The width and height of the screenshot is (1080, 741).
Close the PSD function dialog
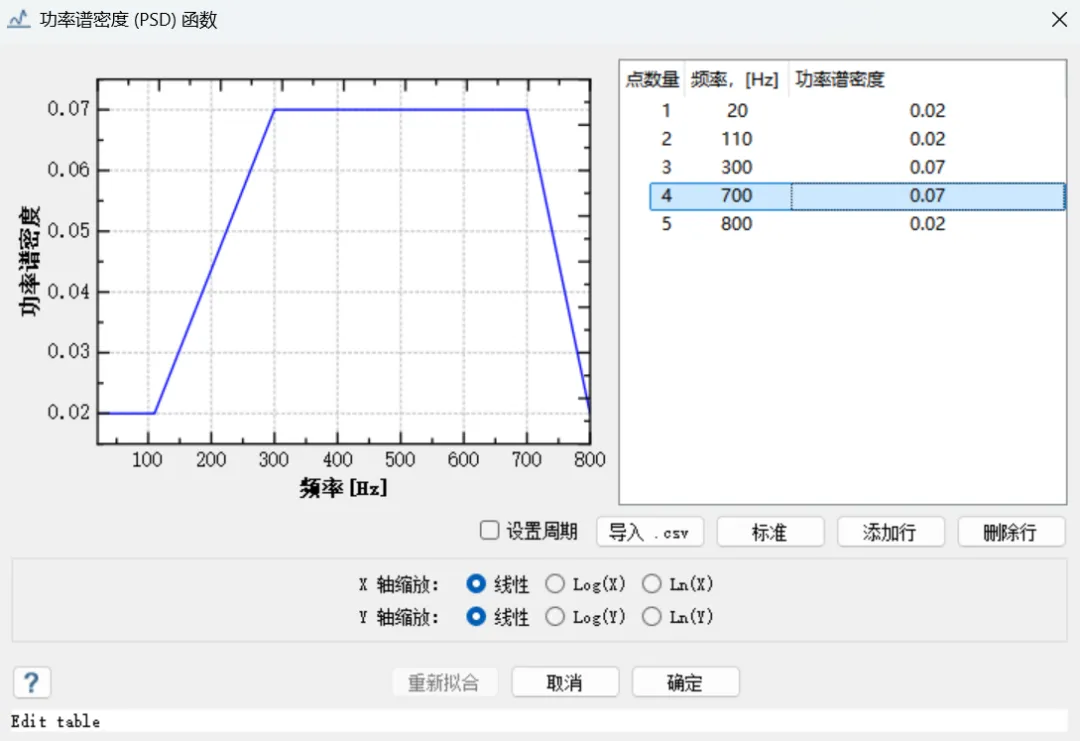[1058, 20]
